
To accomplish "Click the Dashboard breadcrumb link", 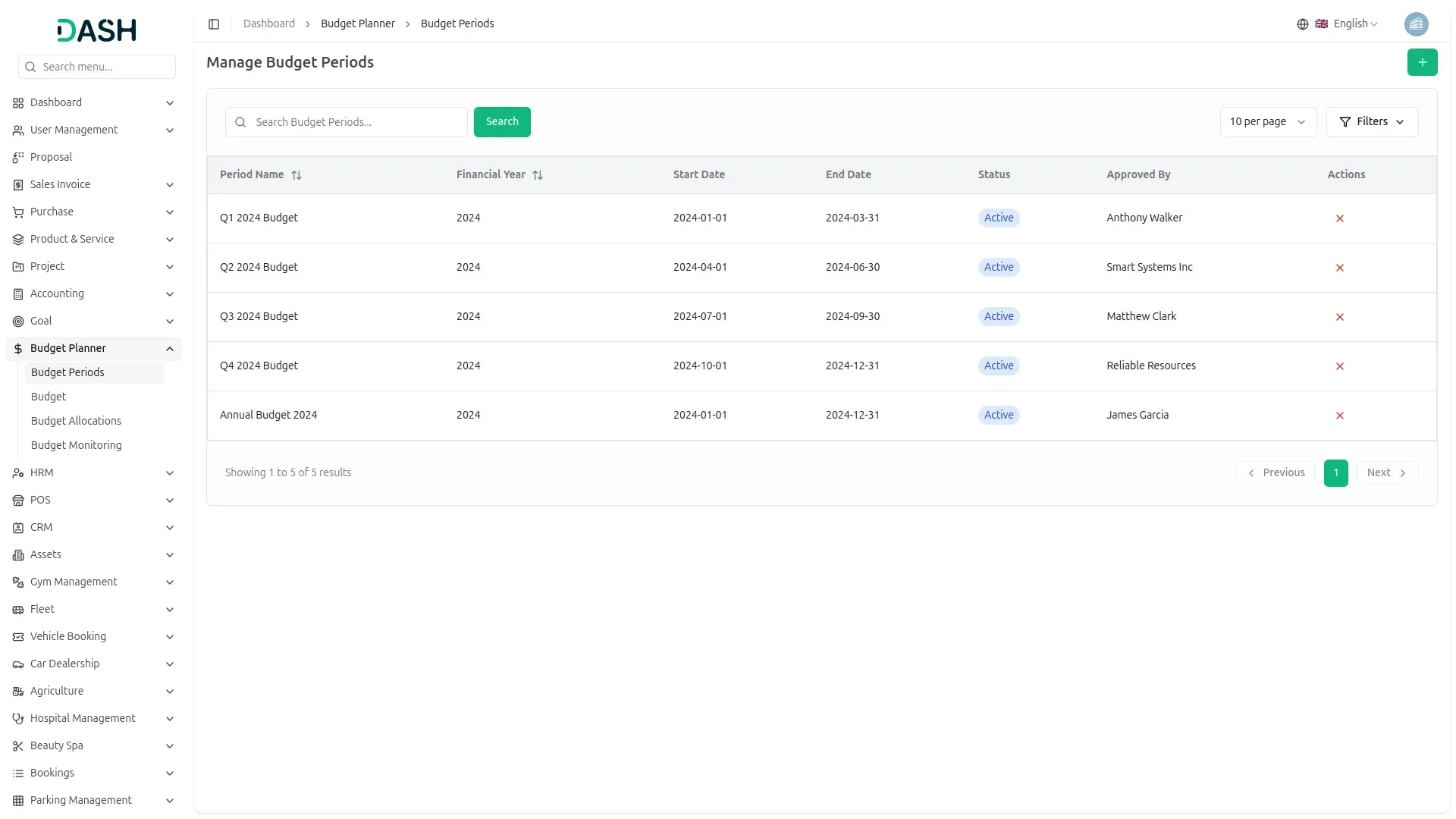I will point(268,24).
